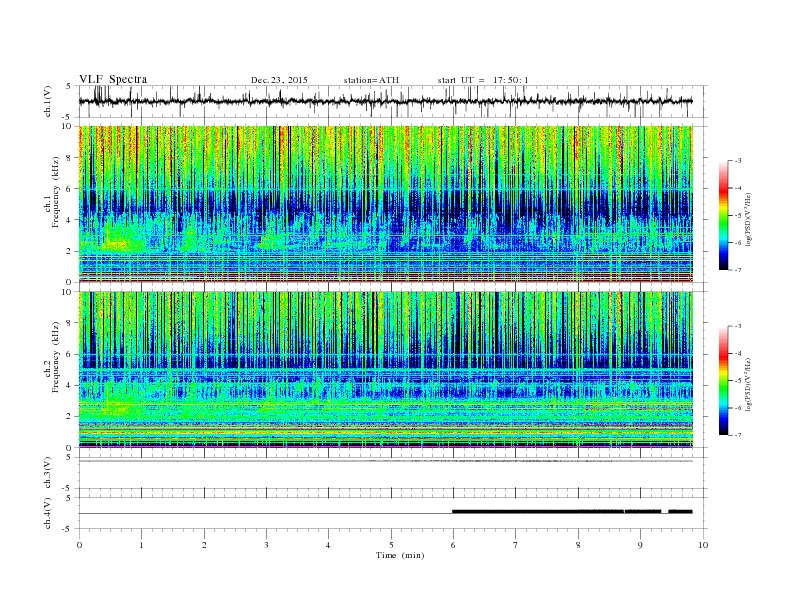Image resolution: width=792 pixels, height=612 pixels.
Task: Click the 'ch.4(V)' axis label
Action: coord(48,513)
